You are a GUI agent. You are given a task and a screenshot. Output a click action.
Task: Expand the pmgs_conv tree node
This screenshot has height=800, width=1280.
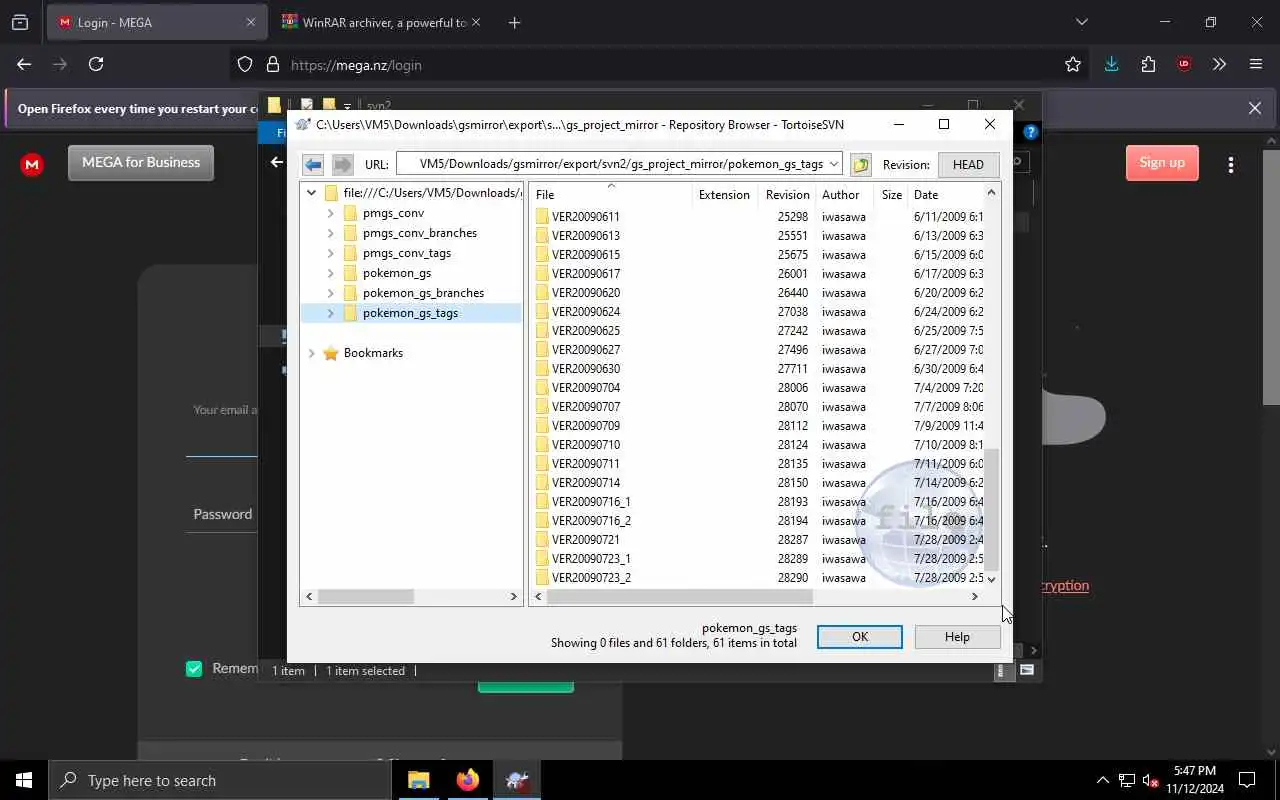[330, 213]
